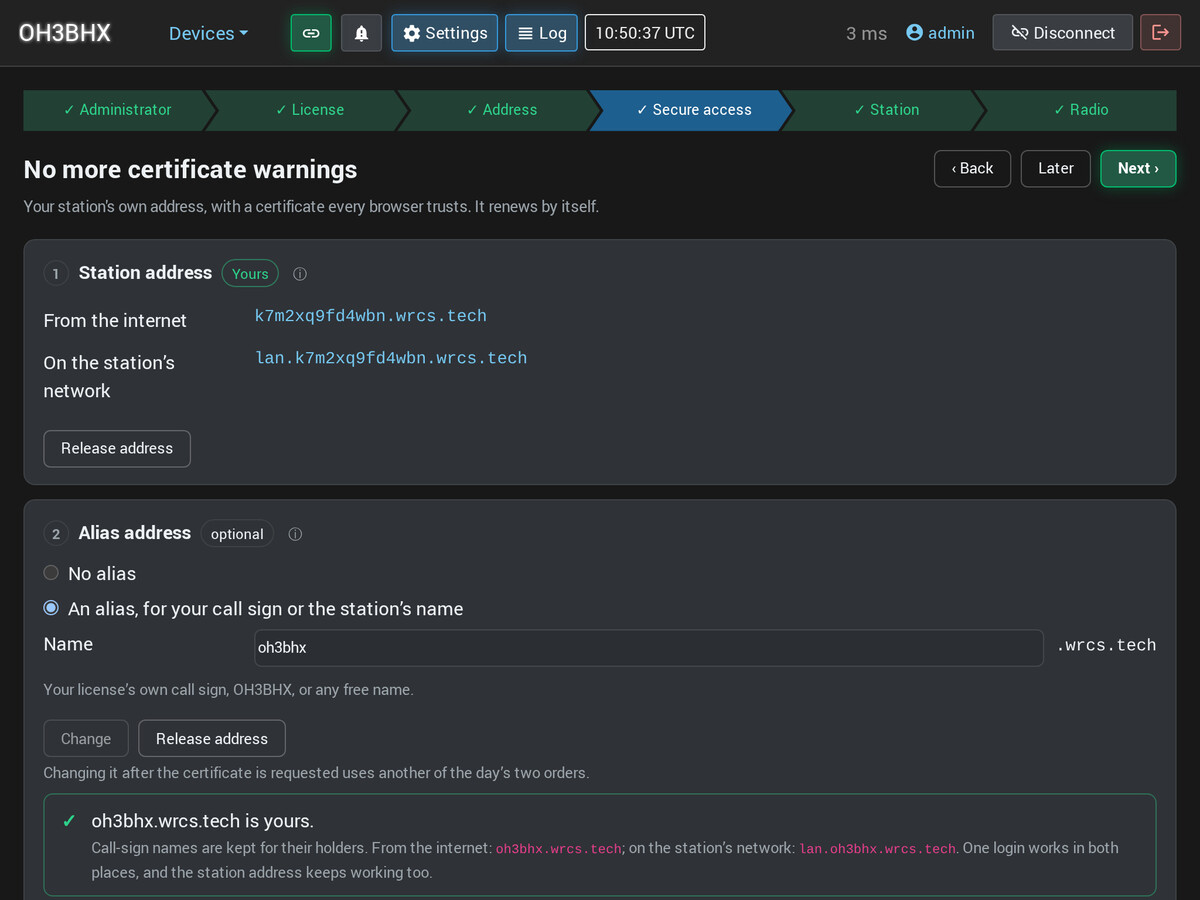1200x900 pixels.
Task: Open Settings with gear icon
Action: (x=445, y=33)
